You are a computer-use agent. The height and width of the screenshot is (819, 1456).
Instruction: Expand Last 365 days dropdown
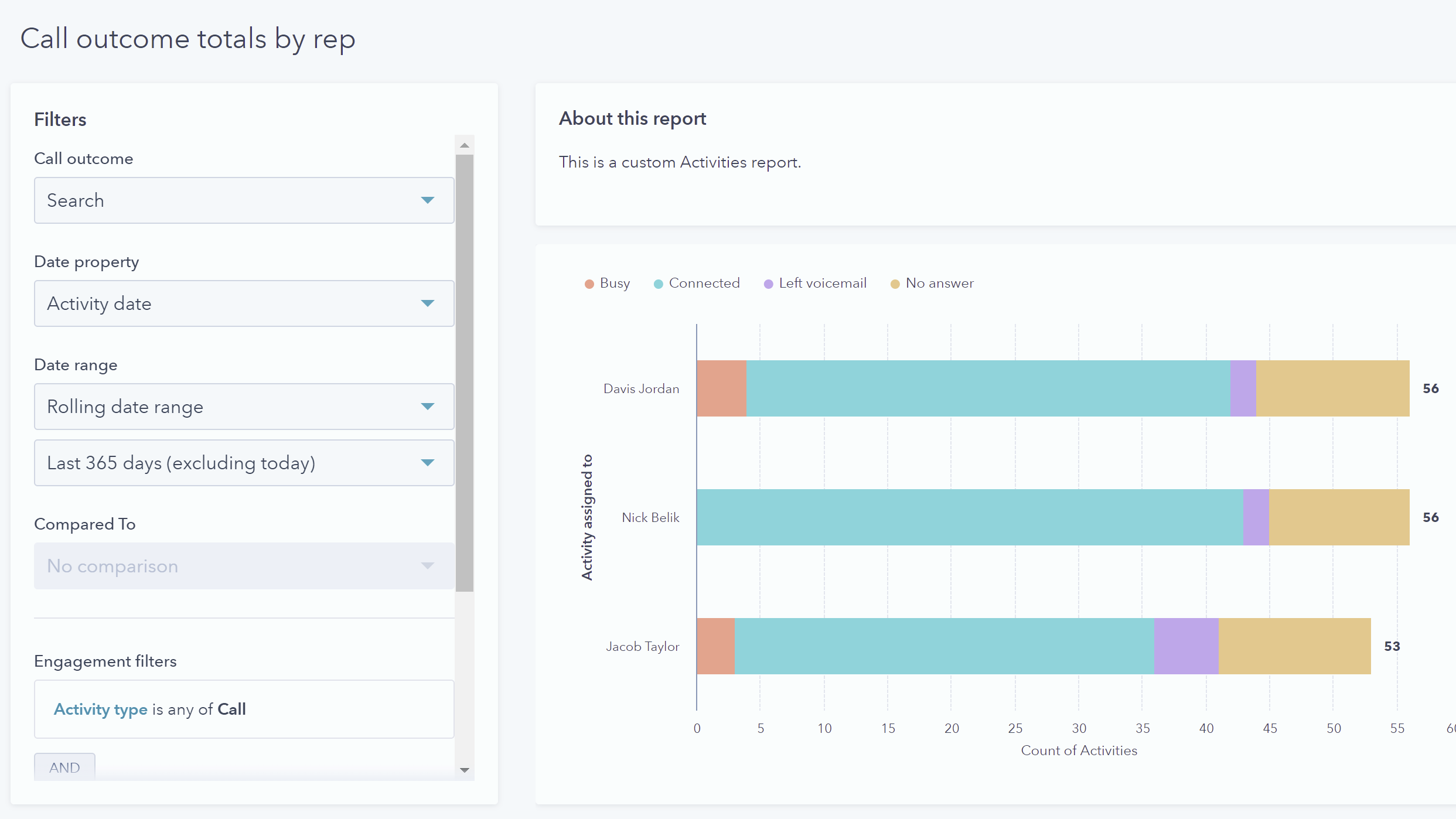point(244,463)
